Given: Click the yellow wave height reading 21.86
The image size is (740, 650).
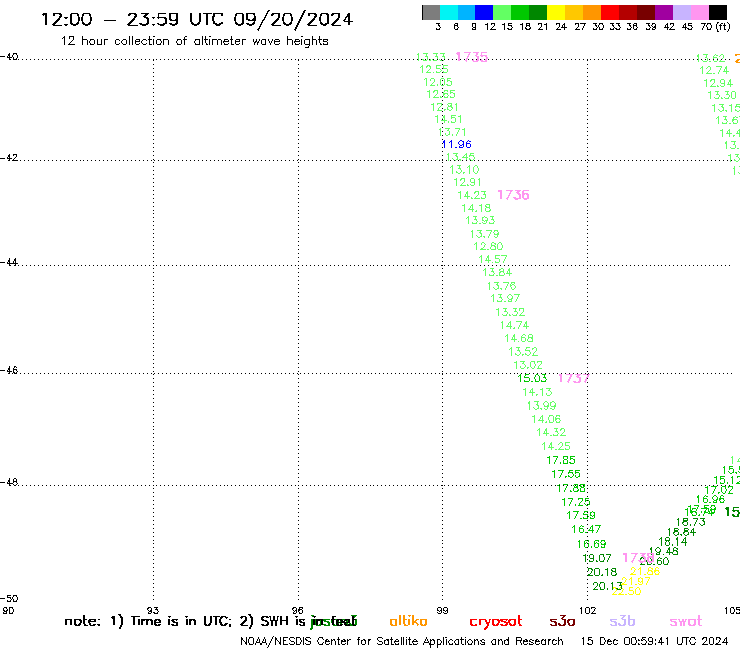Looking at the screenshot, I should (645, 572).
